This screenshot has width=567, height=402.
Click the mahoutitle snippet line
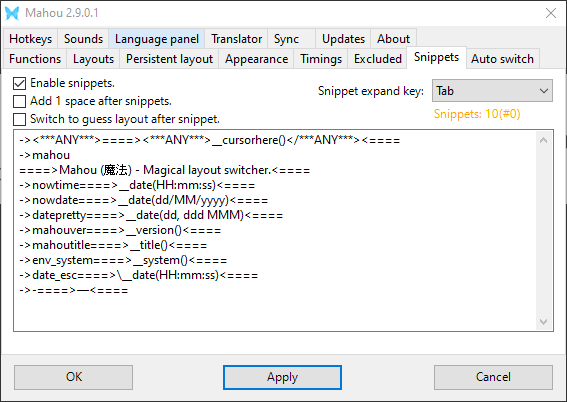point(113,245)
